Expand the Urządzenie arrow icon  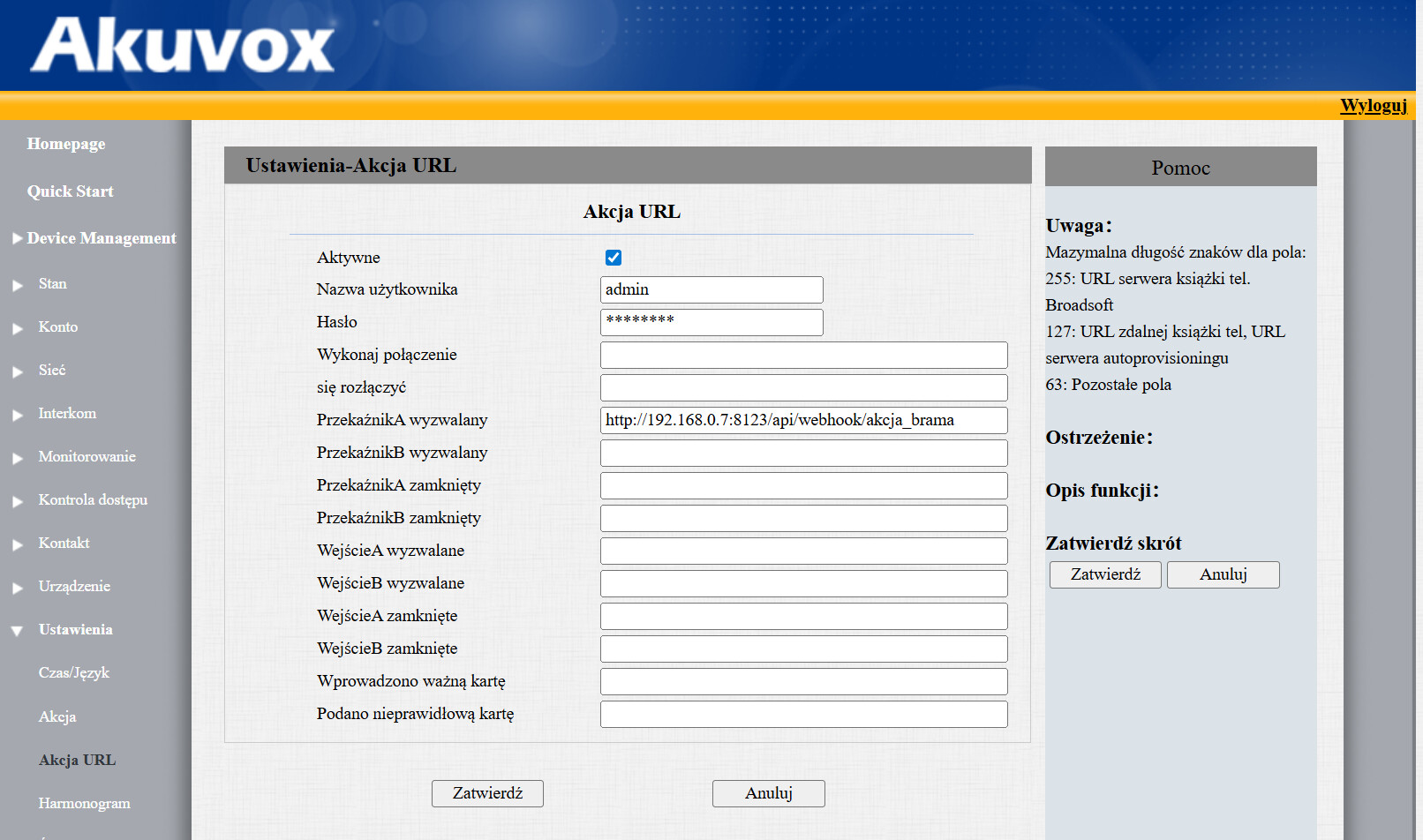(x=18, y=588)
